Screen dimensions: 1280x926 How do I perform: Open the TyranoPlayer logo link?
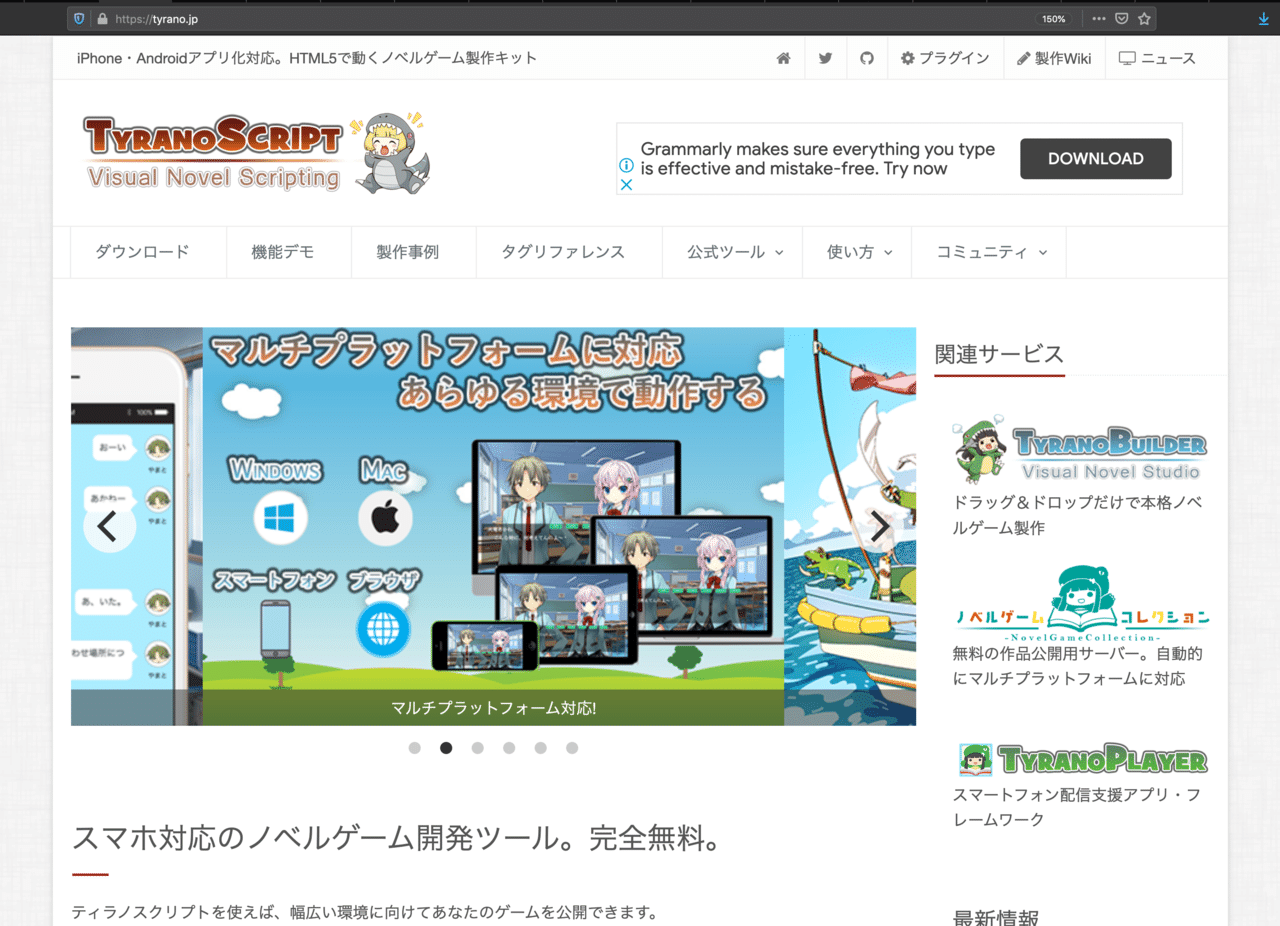point(1083,760)
